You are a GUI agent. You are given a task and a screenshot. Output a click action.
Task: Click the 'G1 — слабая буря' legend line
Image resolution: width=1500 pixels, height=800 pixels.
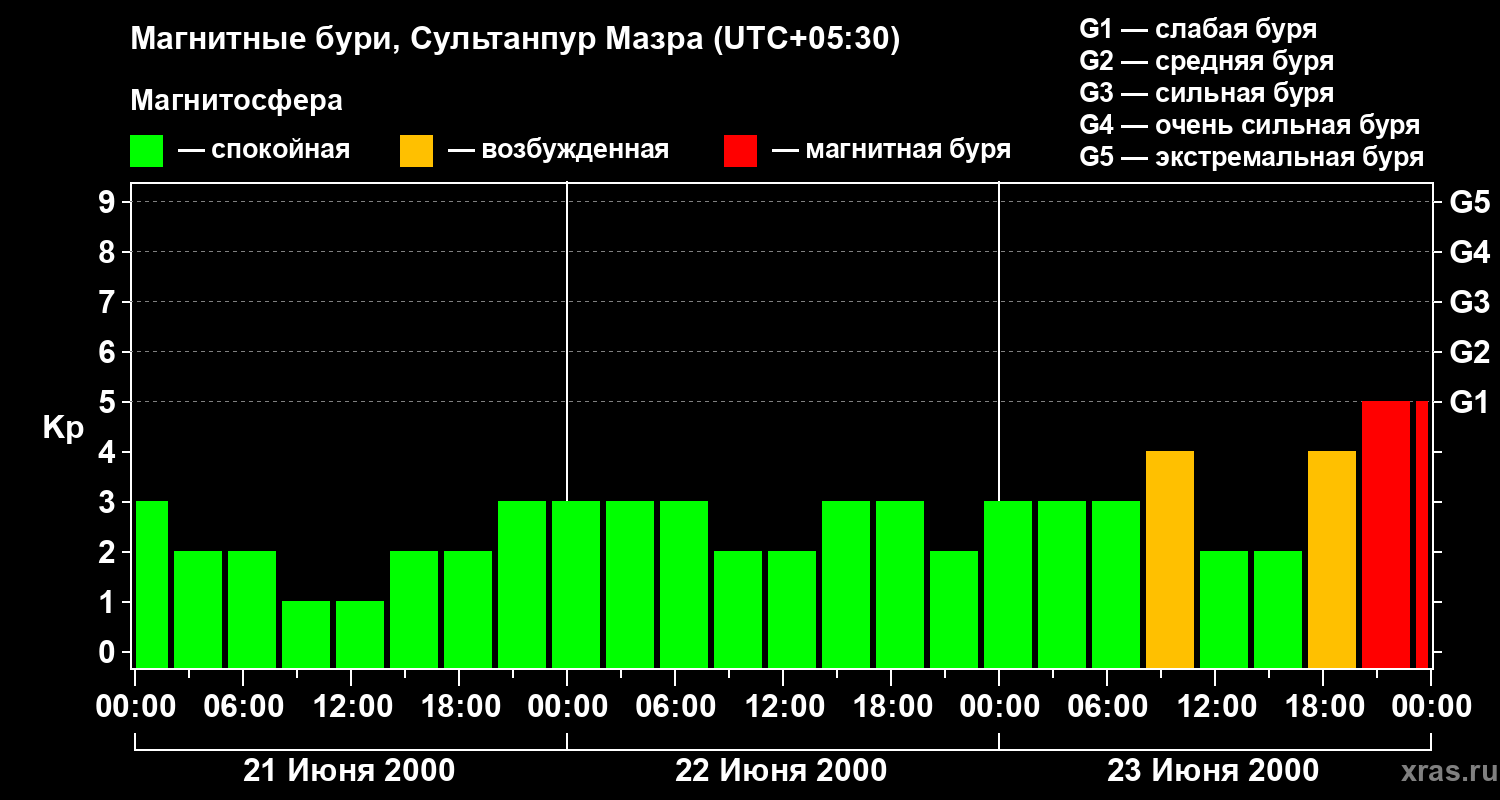[1198, 29]
